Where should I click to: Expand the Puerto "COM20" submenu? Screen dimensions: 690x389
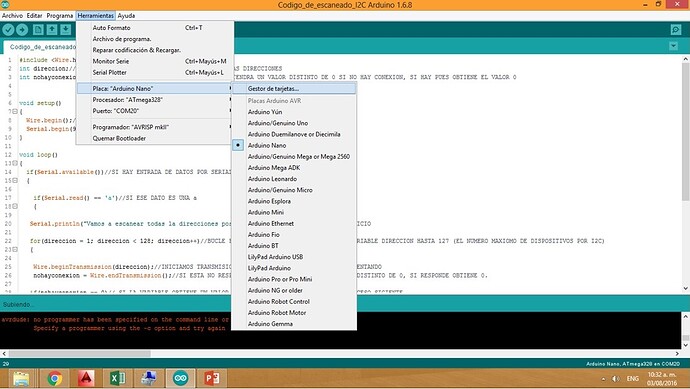pos(155,111)
